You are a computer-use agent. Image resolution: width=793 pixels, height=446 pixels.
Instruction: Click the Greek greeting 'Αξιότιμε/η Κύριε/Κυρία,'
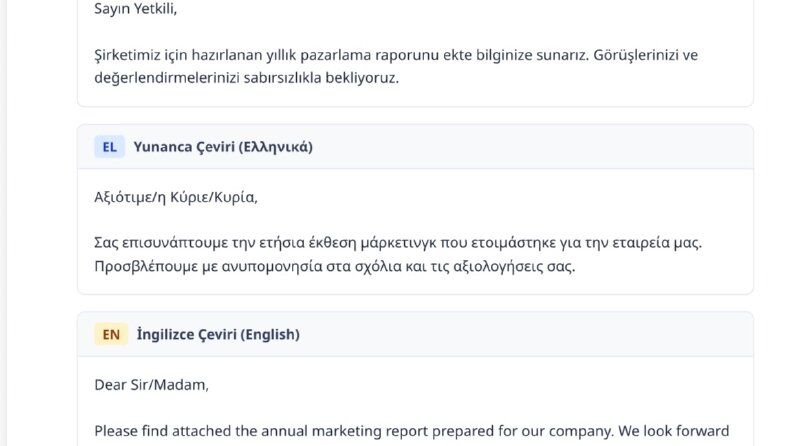click(176, 197)
